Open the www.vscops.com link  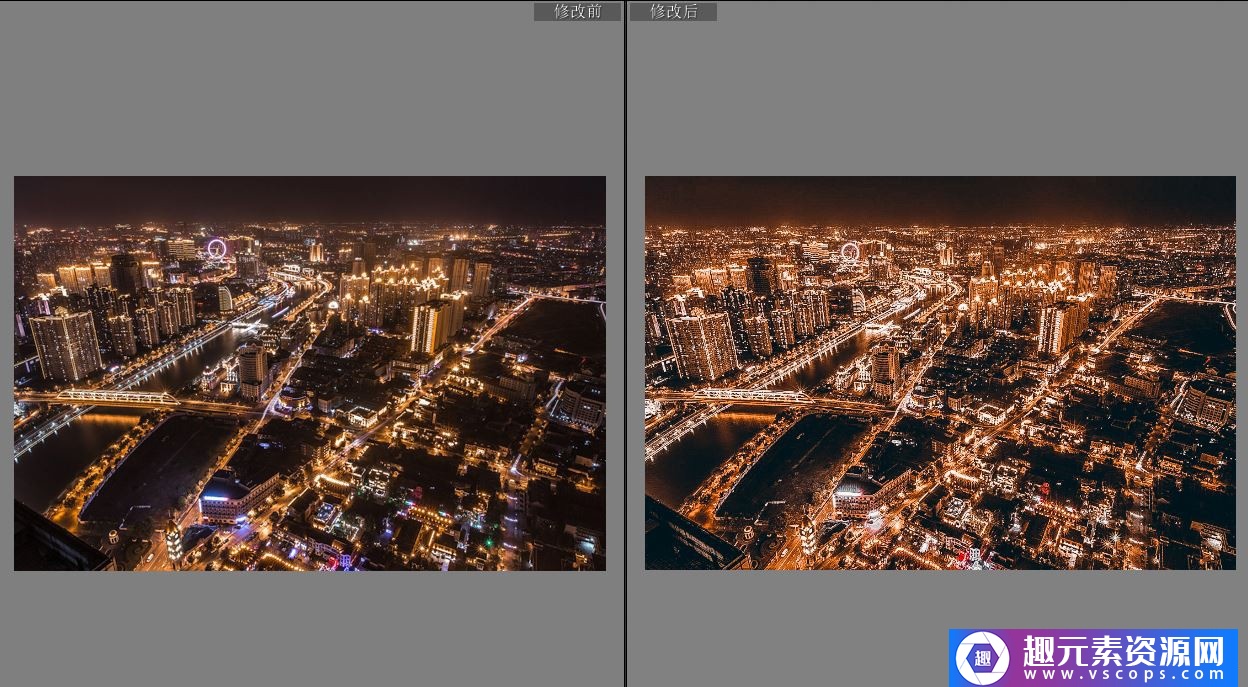coord(1124,675)
